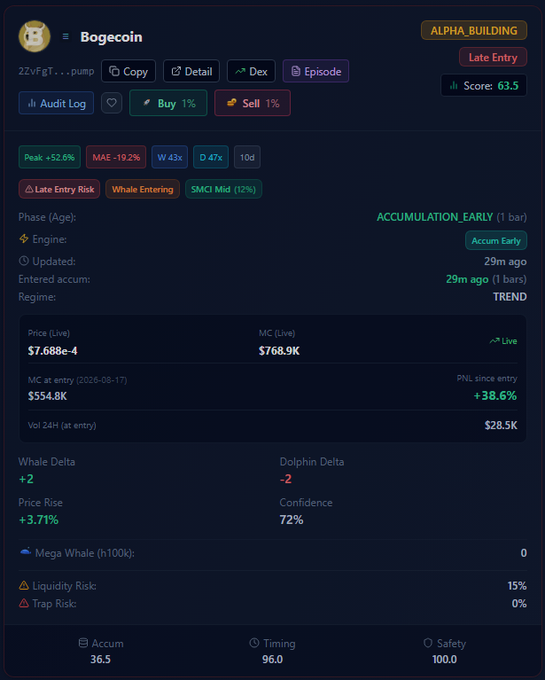This screenshot has height=680, width=545.
Task: Click the Safety shield icon
Action: click(428, 643)
